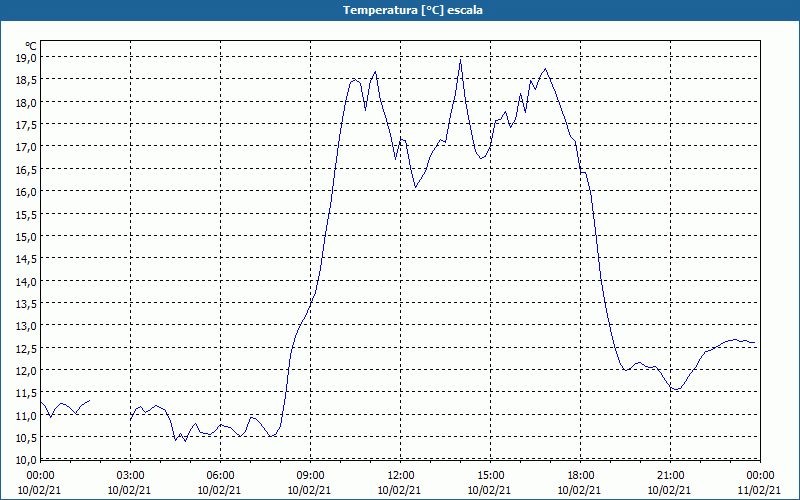Click the 16,5 value on the y-axis

point(26,169)
